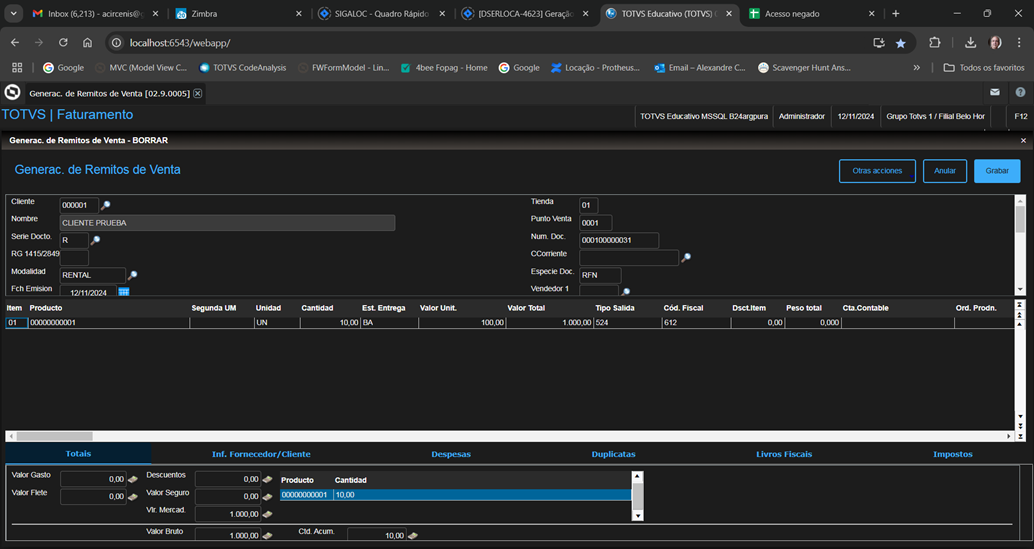Click the CCorriente search magnifier icon

pyautogui.click(x=686, y=257)
